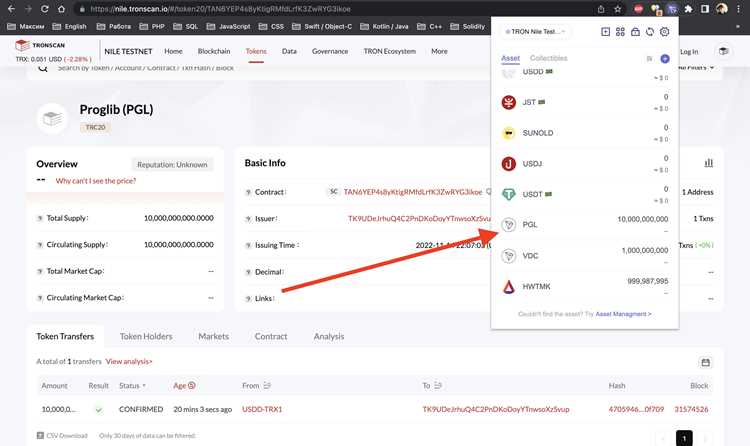
Task: Switch to Collectibles tab in TronLink
Action: [x=549, y=58]
